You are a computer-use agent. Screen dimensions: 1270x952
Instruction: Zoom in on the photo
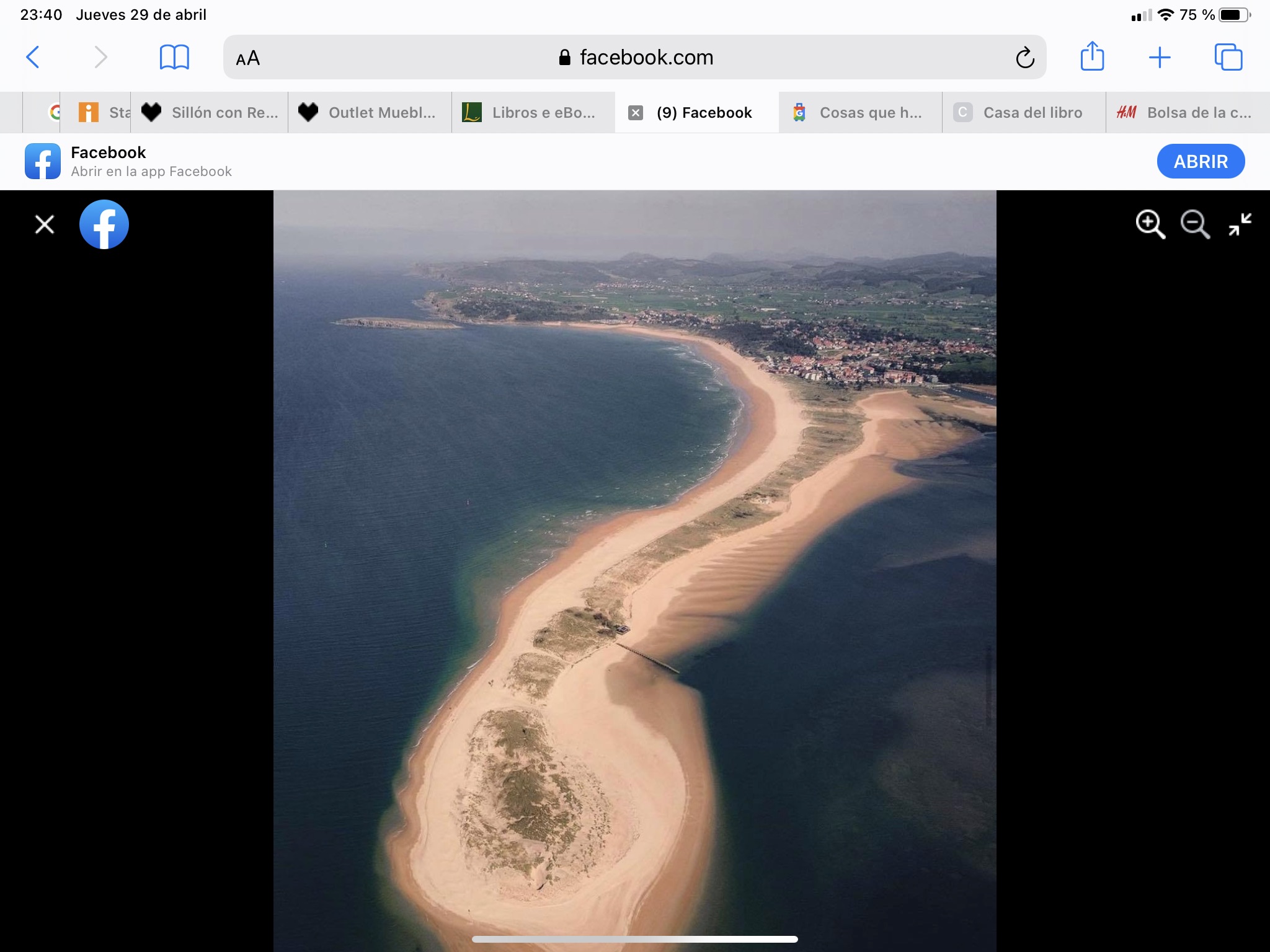point(1150,224)
